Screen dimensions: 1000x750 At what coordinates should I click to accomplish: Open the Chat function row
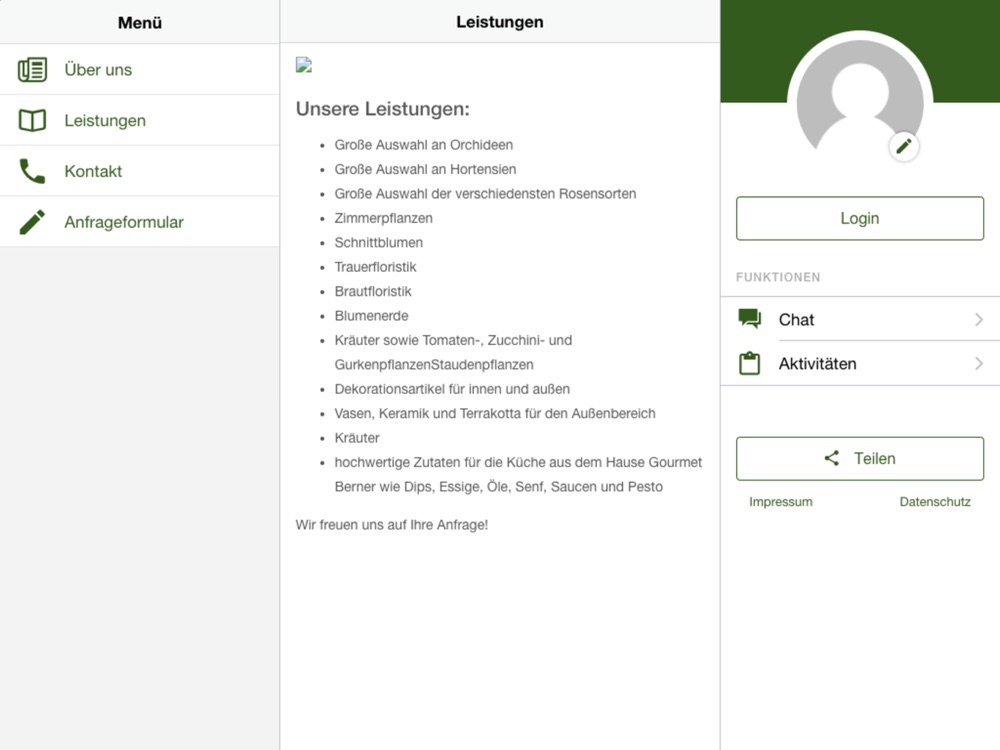point(860,319)
